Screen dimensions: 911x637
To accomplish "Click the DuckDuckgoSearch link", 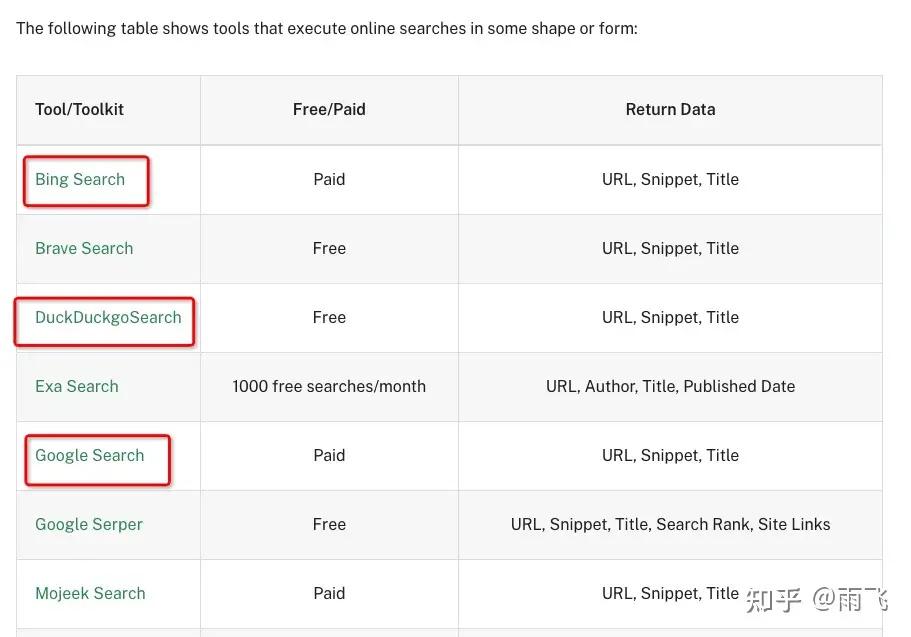I will pyautogui.click(x=108, y=318).
